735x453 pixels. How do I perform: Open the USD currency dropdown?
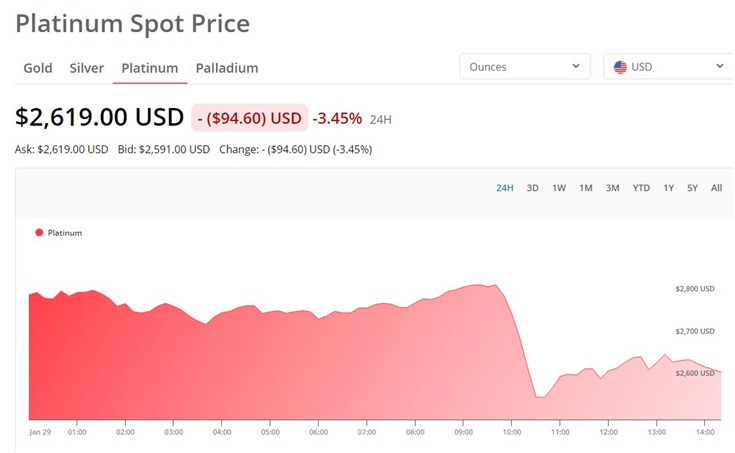tap(667, 67)
